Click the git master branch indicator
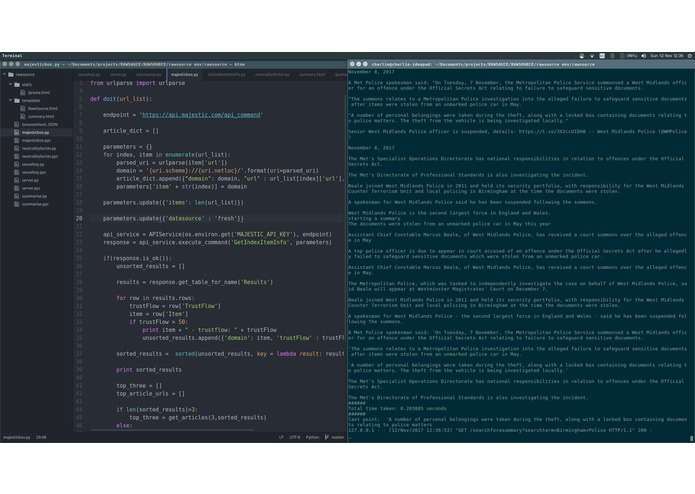Viewport: 695px width, 494px height. (x=335, y=437)
